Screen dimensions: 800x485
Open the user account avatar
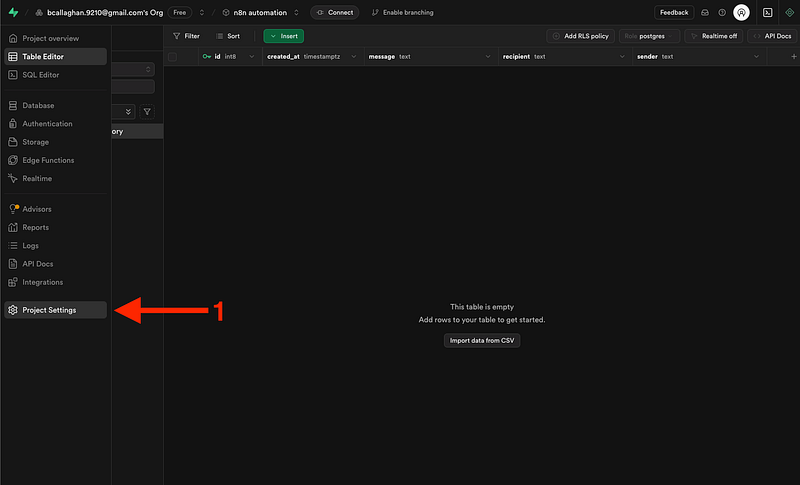[x=741, y=13]
